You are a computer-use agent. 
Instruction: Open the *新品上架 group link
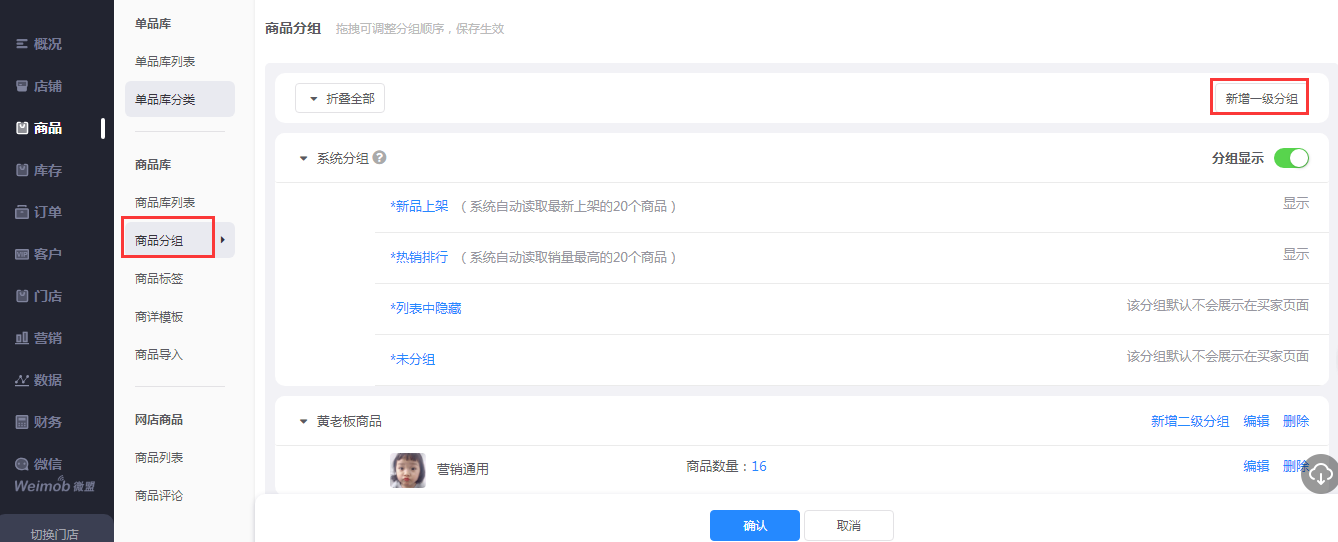[419, 206]
